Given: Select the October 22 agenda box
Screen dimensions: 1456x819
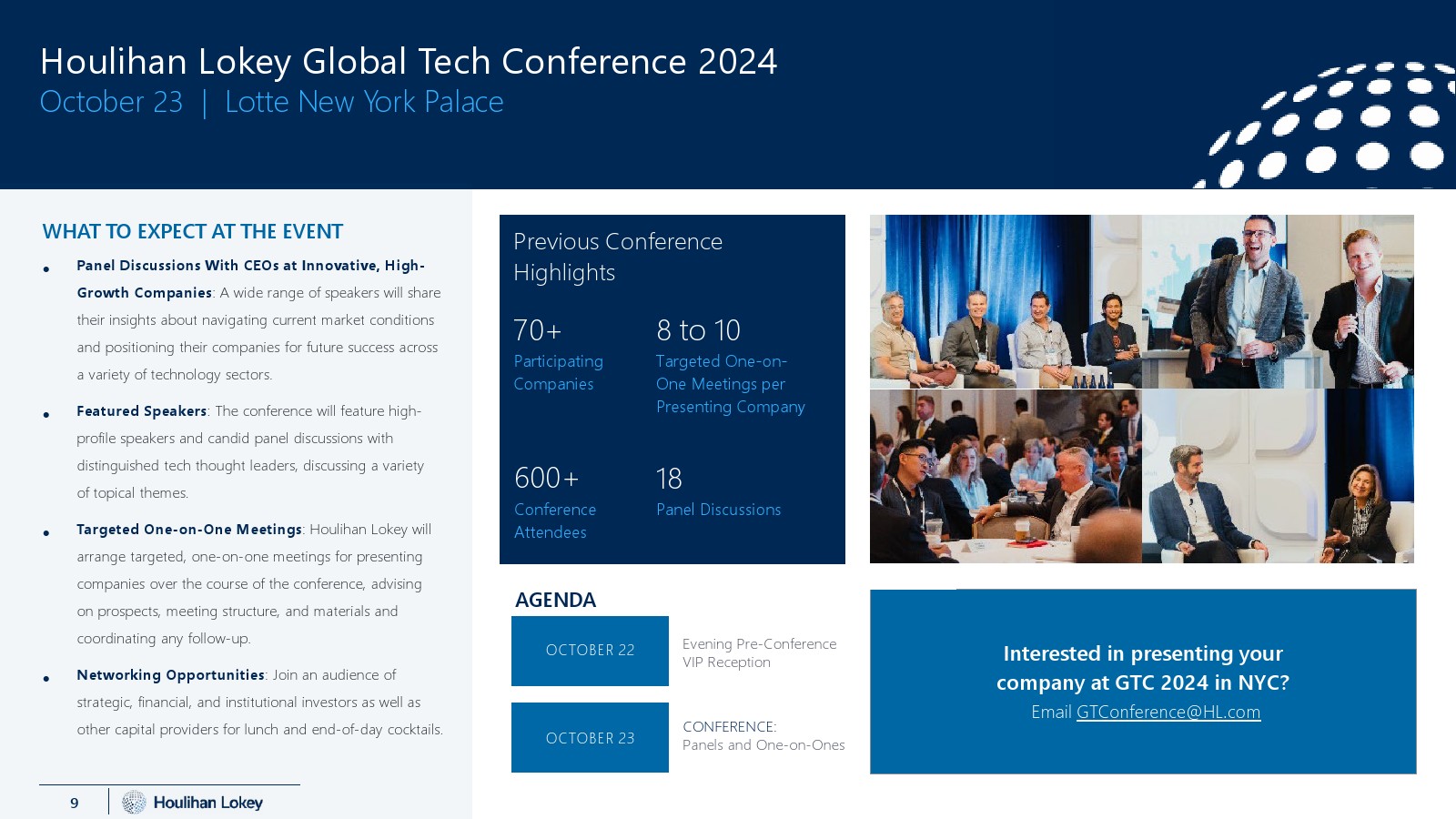Looking at the screenshot, I should (x=590, y=651).
